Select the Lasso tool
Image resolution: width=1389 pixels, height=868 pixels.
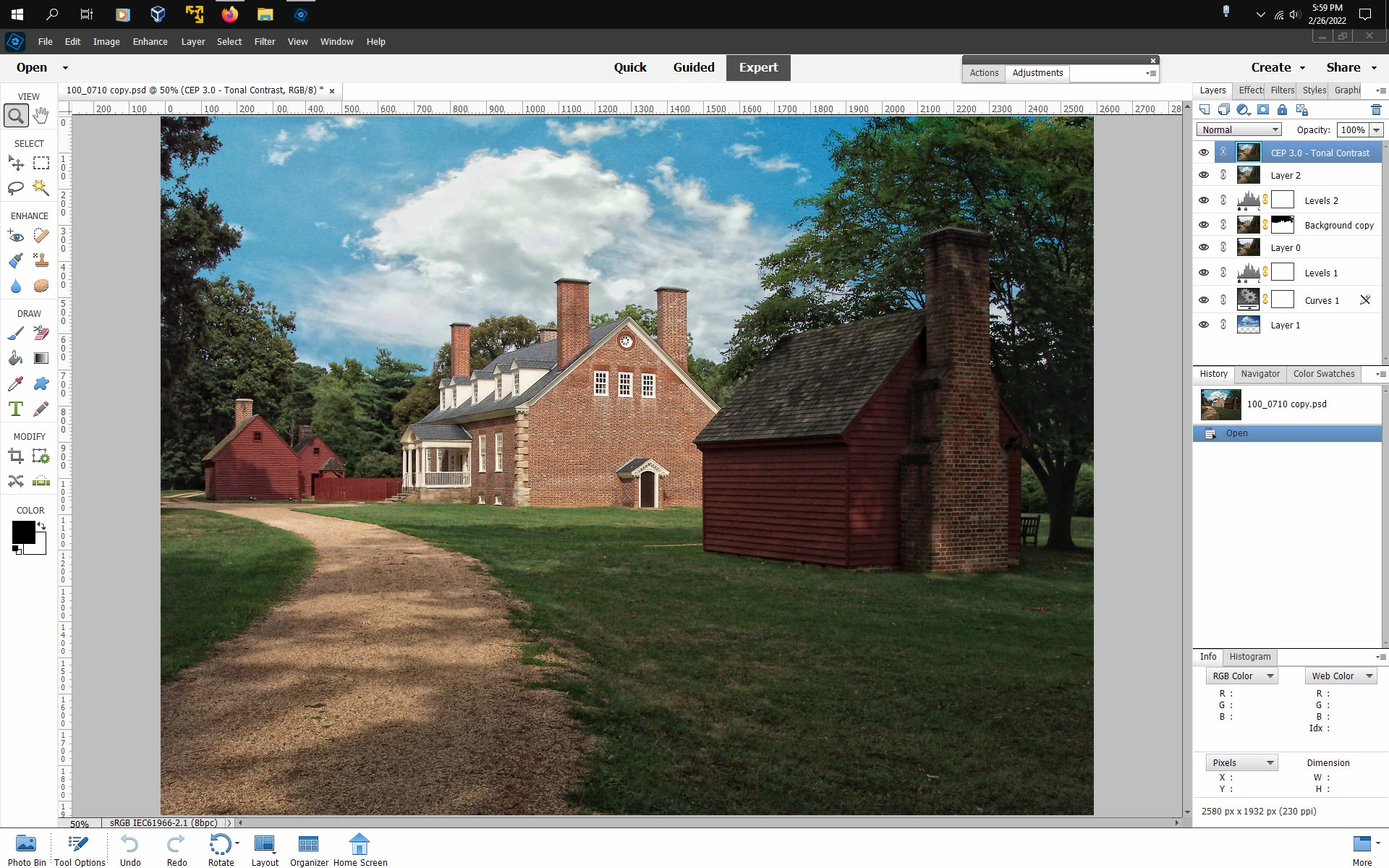16,188
